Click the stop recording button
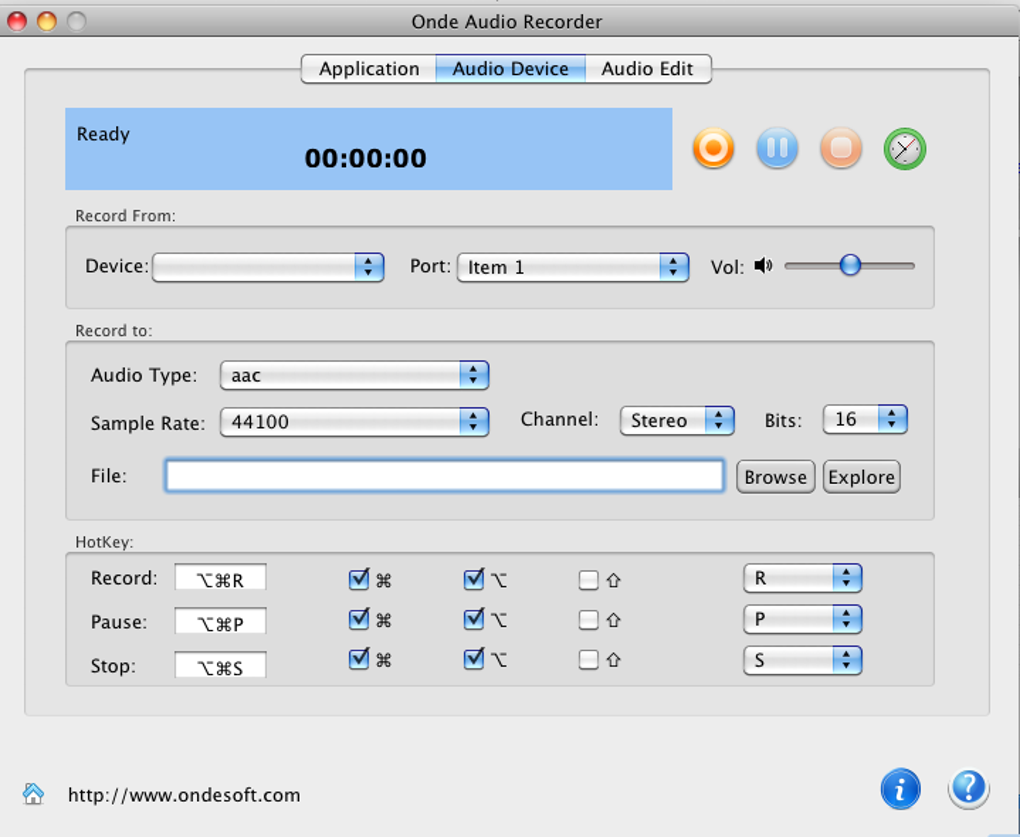Screen dimensions: 1020x837 tap(840, 149)
